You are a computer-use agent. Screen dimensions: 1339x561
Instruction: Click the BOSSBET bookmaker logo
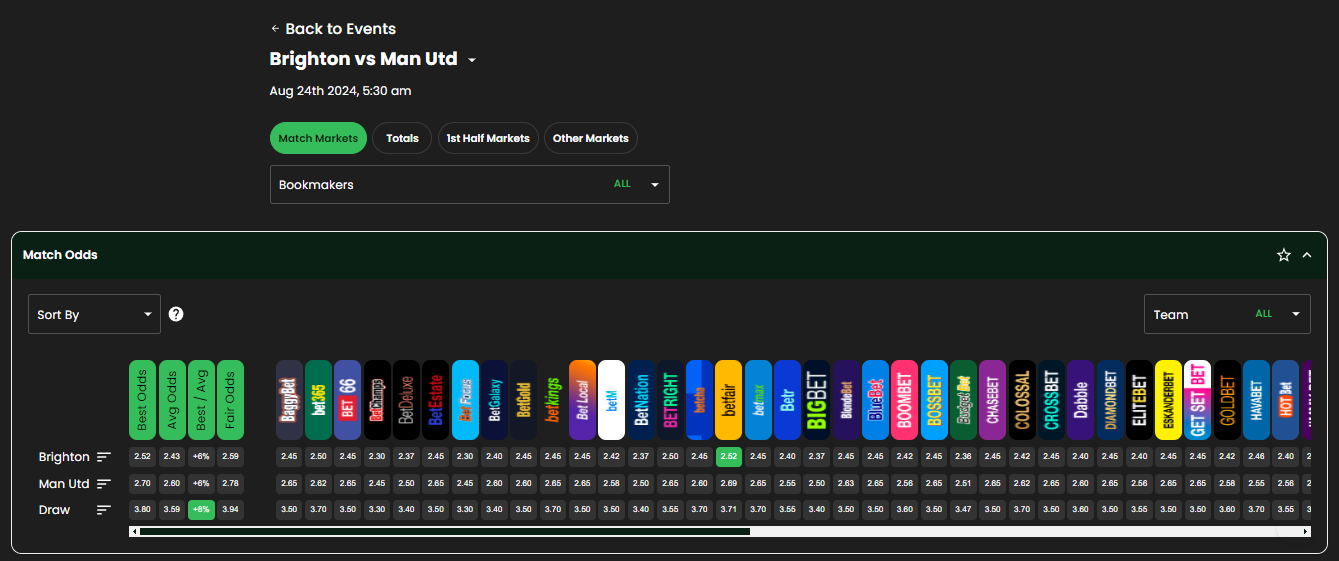(x=934, y=400)
